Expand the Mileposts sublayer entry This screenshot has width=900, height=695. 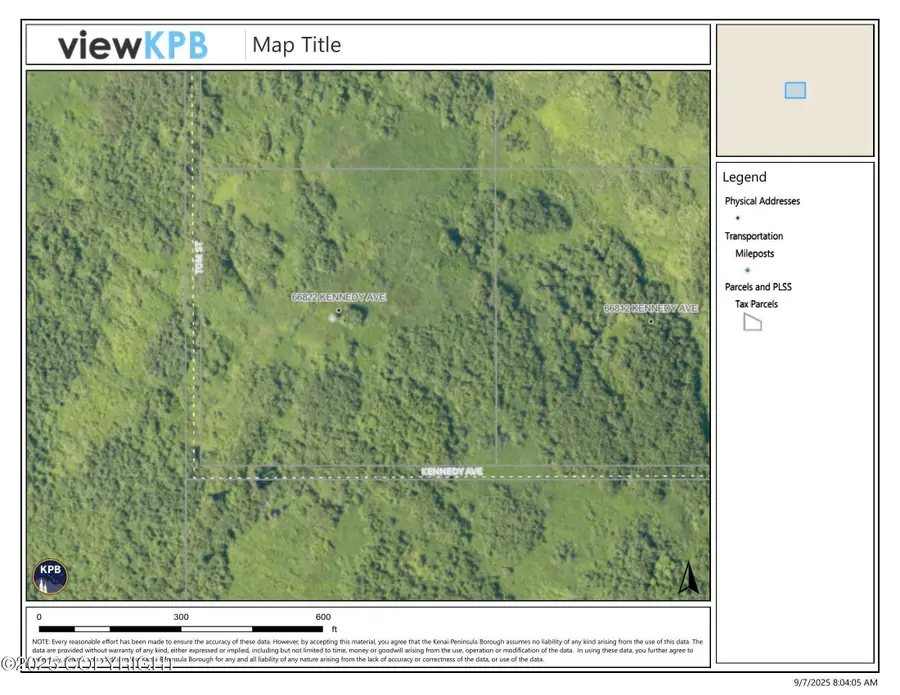[x=755, y=254]
